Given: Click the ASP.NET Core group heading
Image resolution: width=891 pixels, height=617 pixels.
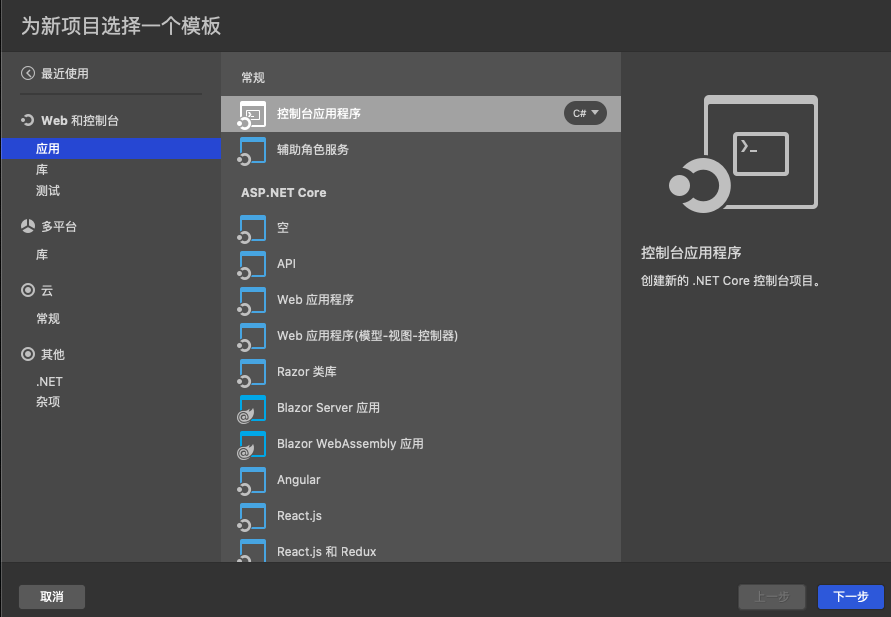Looking at the screenshot, I should tap(284, 193).
